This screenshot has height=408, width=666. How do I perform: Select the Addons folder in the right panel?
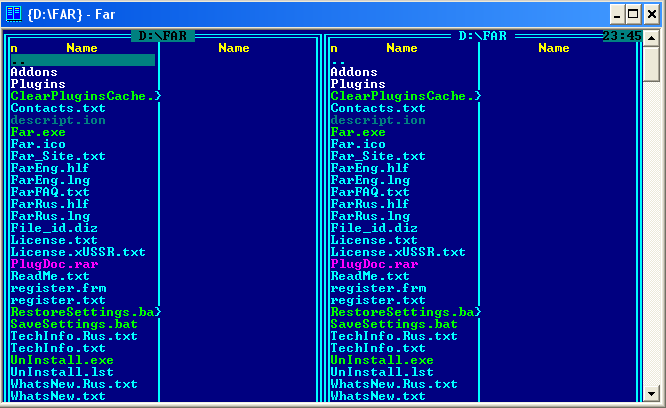click(354, 72)
